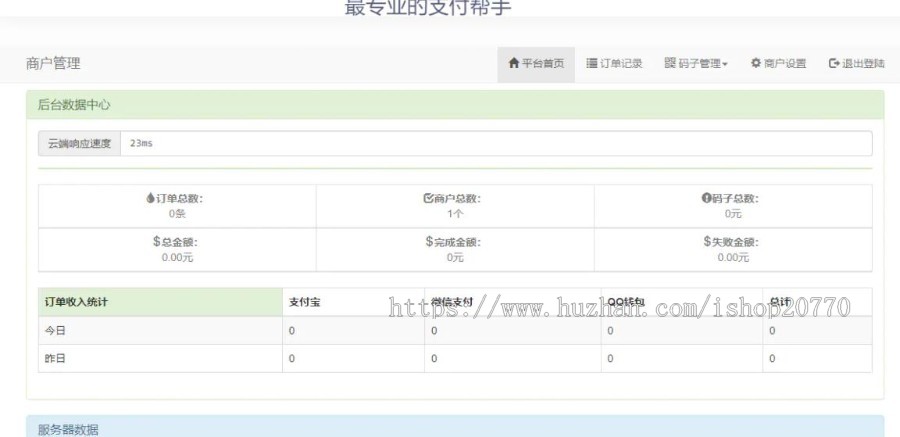
Task: Click the 码子总数 label text
Action: 735,199
